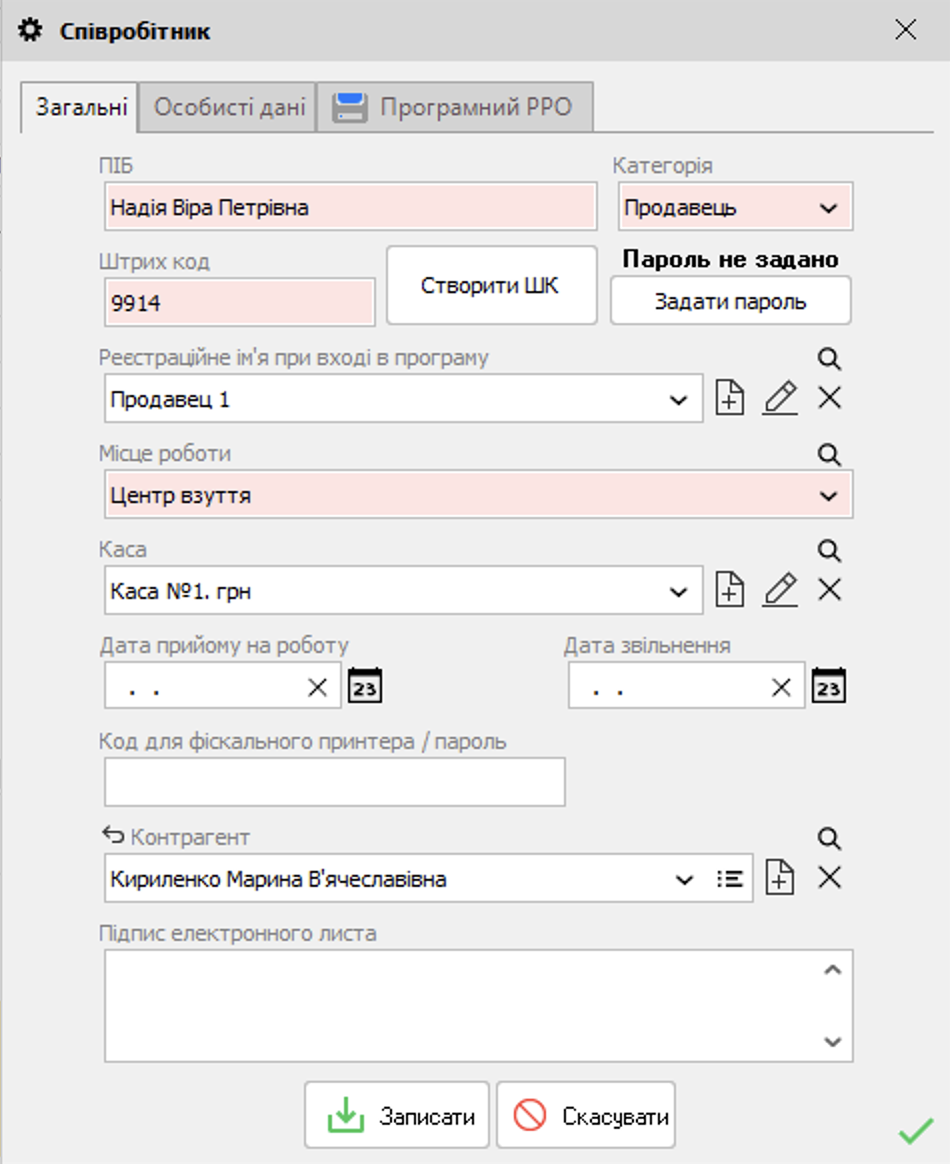Save the employee with Записати
Screen dimensions: 950x1164
coord(397,1115)
